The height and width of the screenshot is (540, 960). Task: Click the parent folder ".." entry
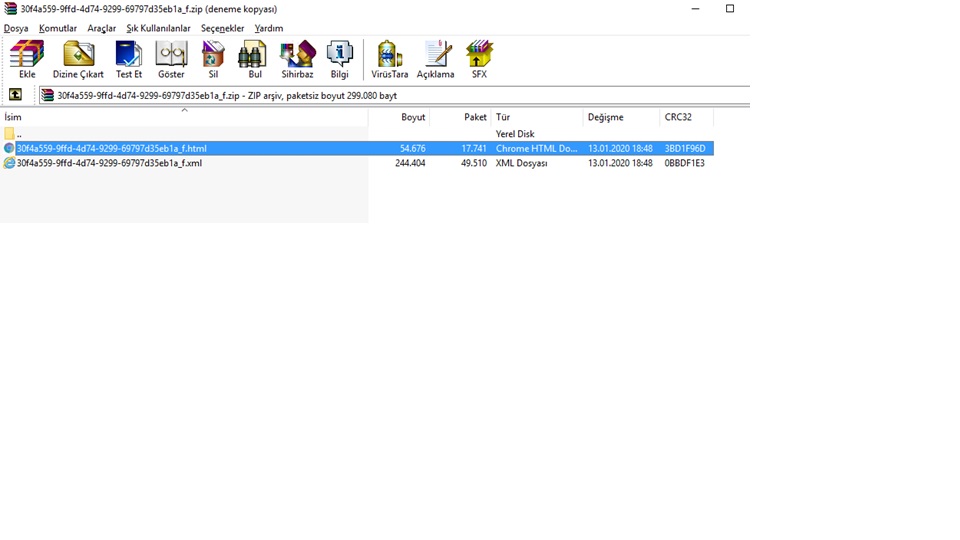tap(18, 134)
